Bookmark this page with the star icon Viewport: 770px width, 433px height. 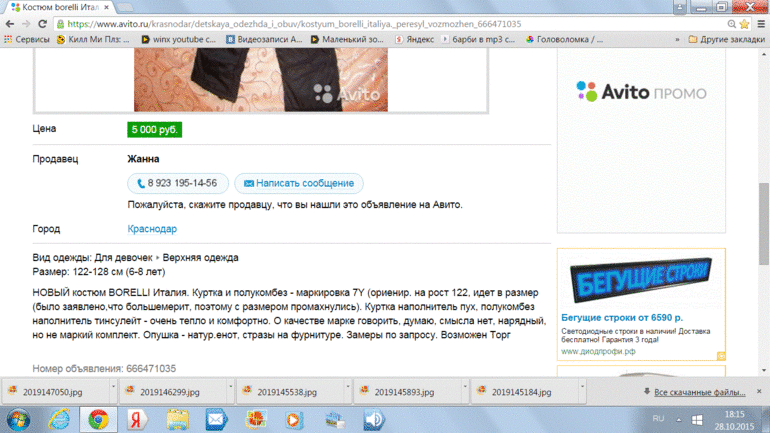(734, 24)
